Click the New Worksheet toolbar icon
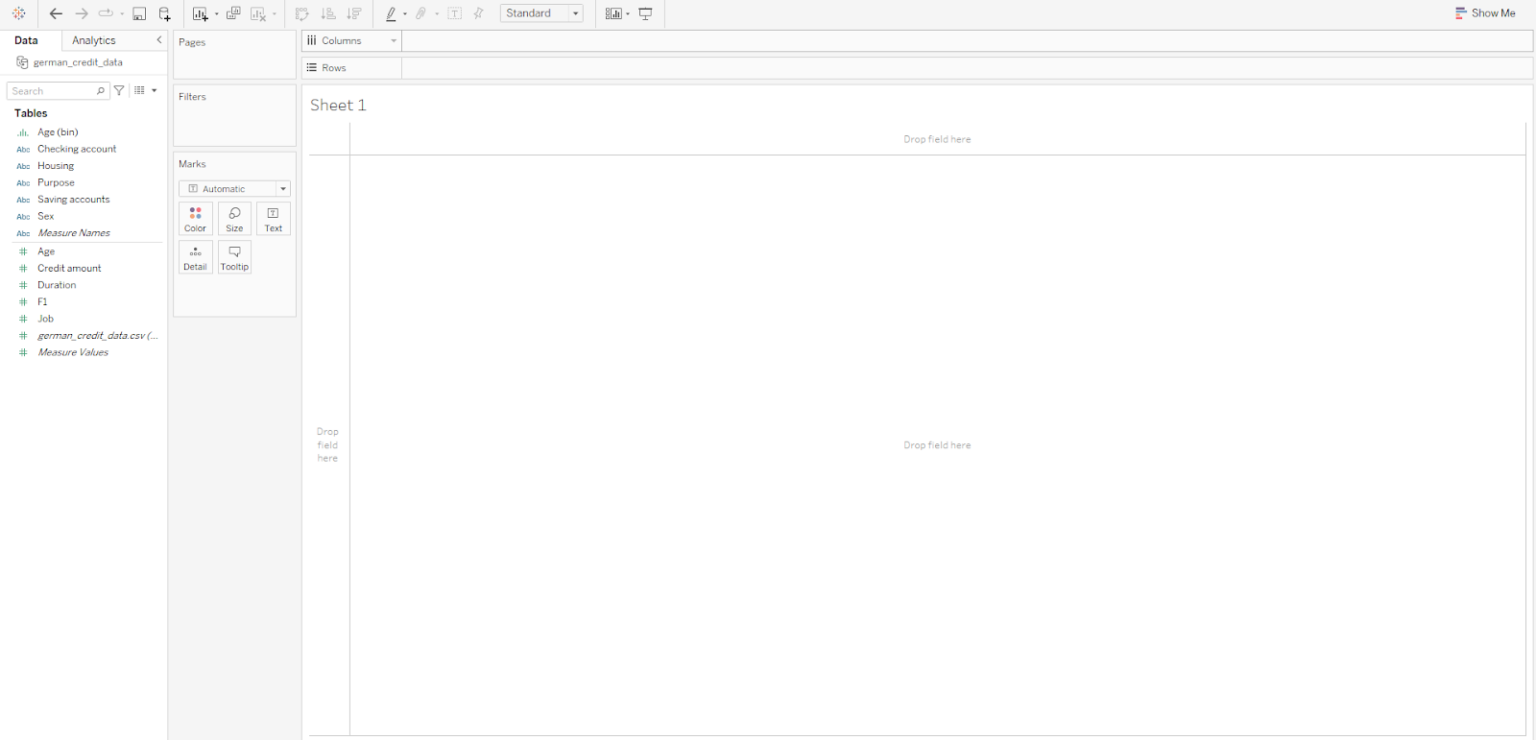 [200, 13]
